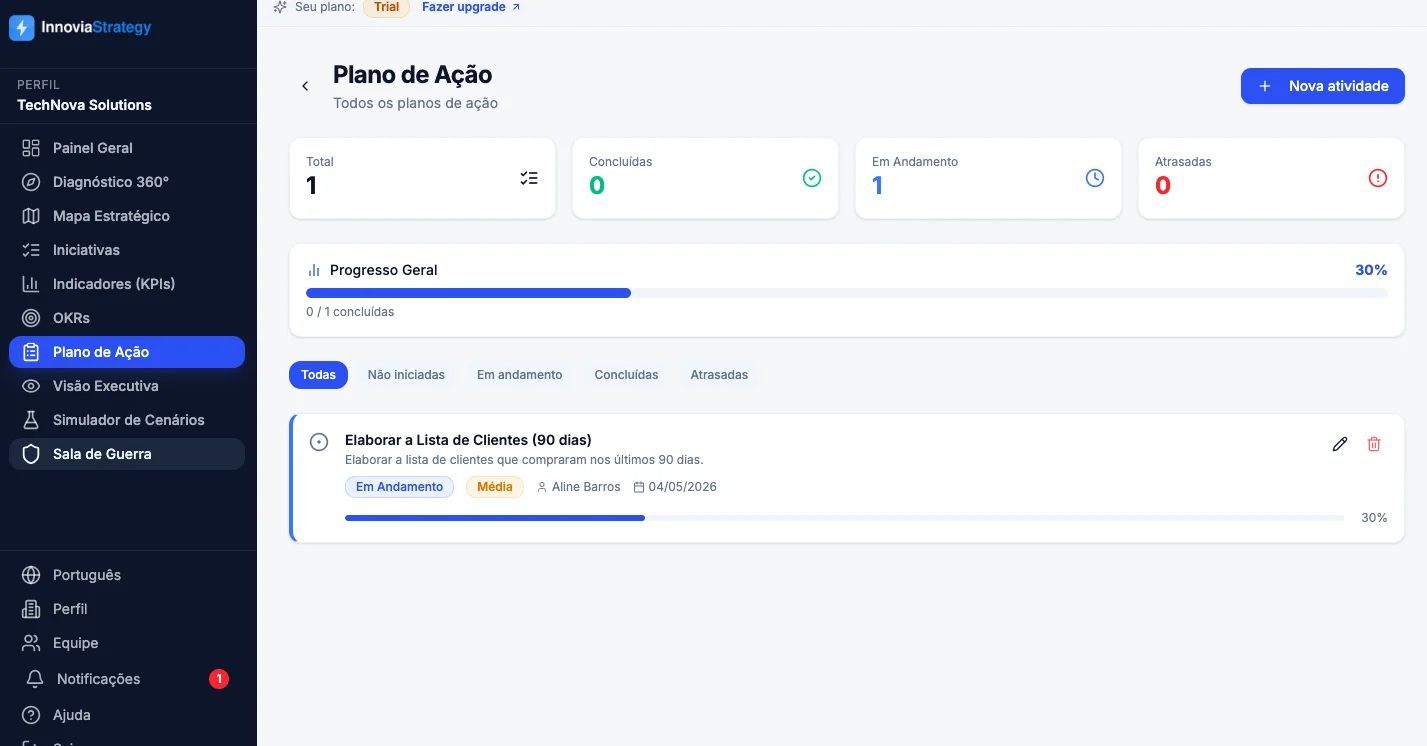Viewport: 1427px width, 746px height.
Task: Edit the Lista de Clientes activity with pencil icon
Action: click(x=1340, y=444)
